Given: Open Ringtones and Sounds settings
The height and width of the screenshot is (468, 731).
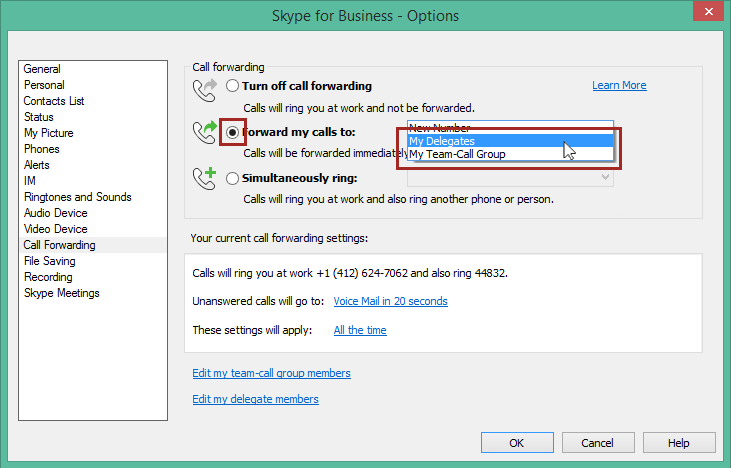Looking at the screenshot, I should point(92,197).
